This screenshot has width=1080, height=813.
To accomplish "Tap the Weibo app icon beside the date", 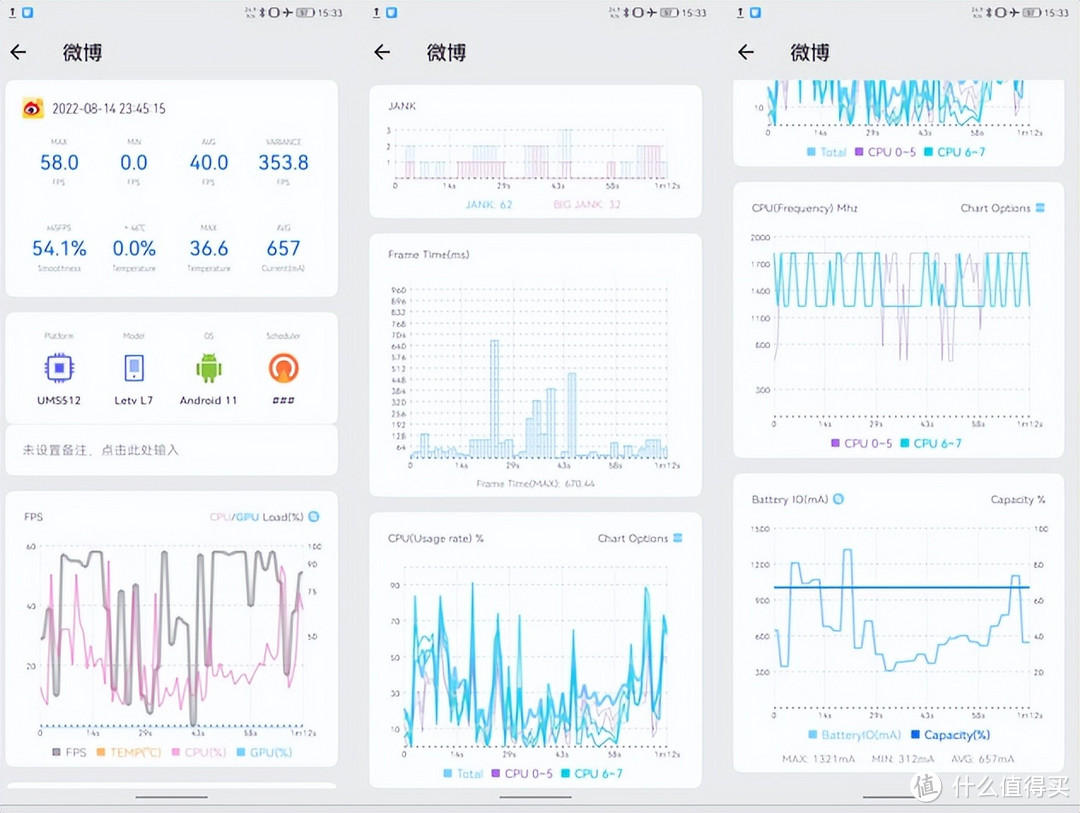I will point(32,108).
